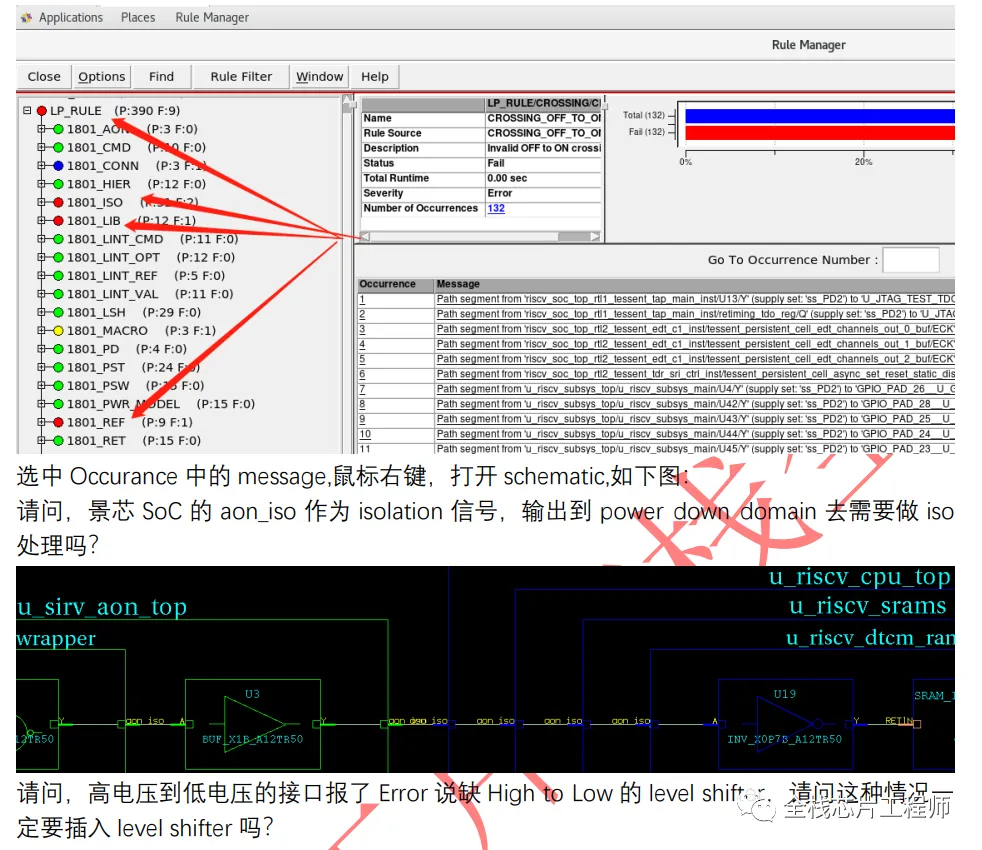Select the 1801_LSH rule group
This screenshot has width=982, height=850.
coord(96,312)
